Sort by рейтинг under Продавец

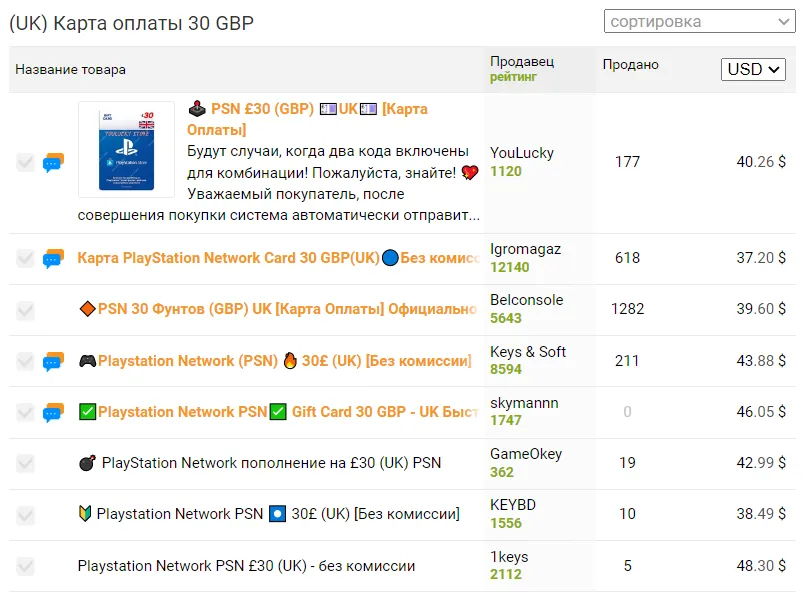[513, 77]
